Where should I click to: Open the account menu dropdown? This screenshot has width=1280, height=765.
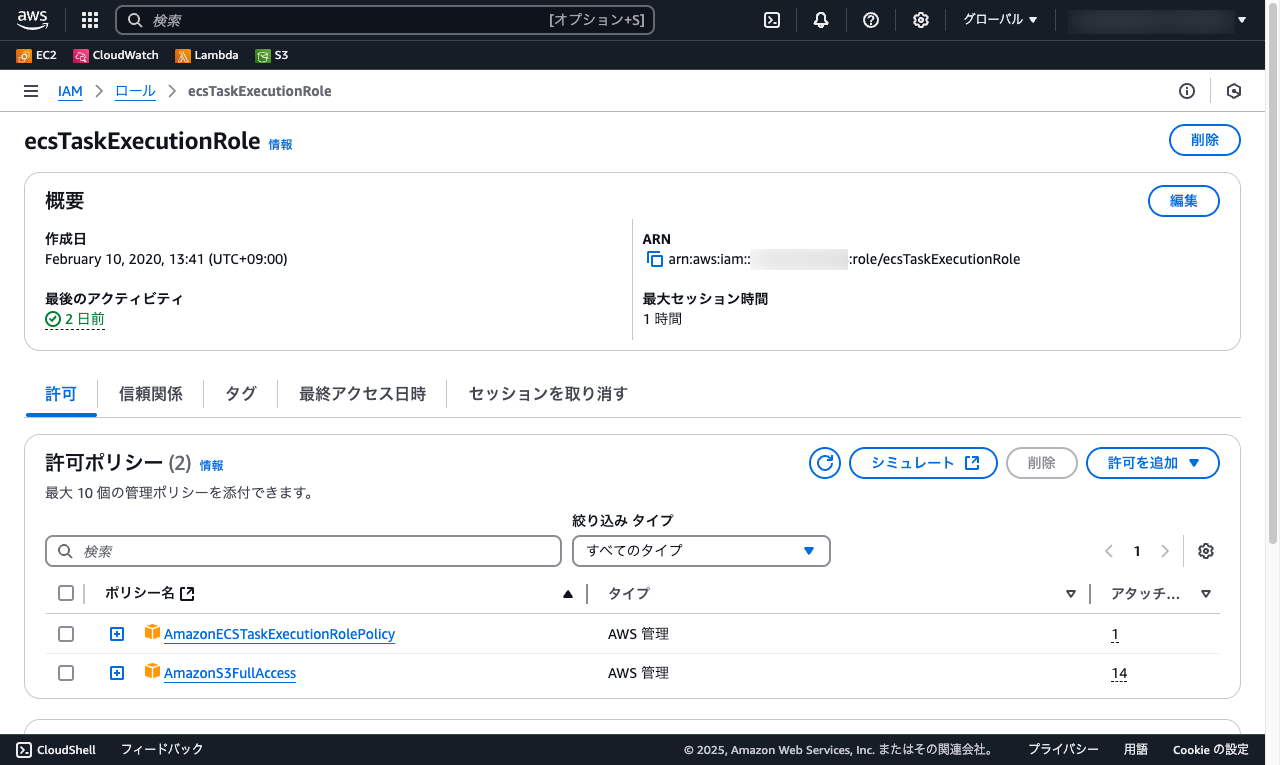coord(1158,20)
